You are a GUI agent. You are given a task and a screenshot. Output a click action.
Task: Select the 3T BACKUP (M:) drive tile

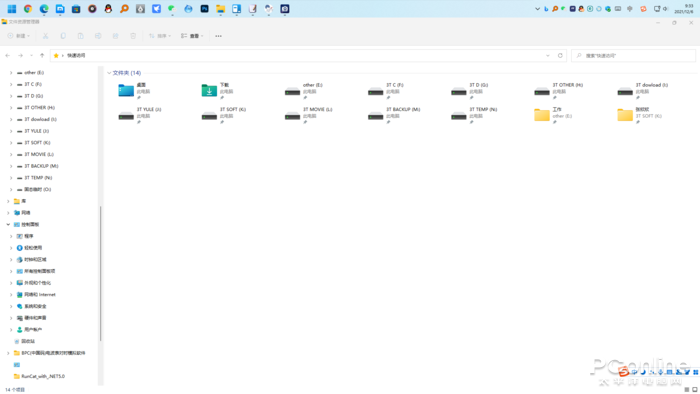click(395, 115)
